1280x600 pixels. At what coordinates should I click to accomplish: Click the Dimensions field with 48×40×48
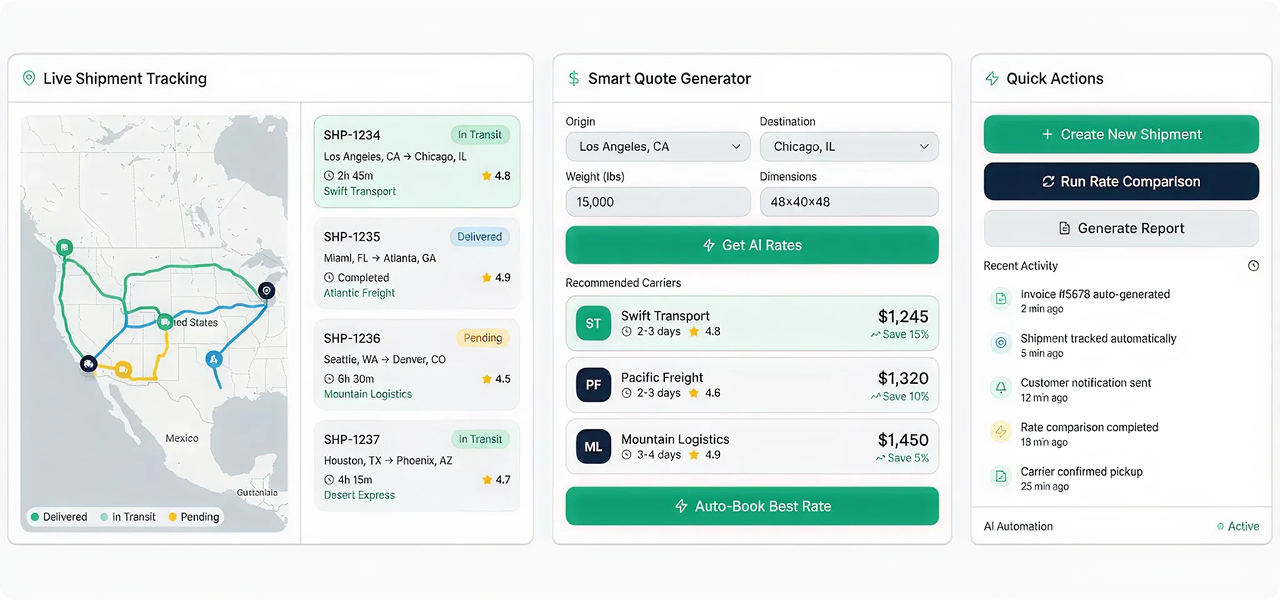(x=849, y=201)
